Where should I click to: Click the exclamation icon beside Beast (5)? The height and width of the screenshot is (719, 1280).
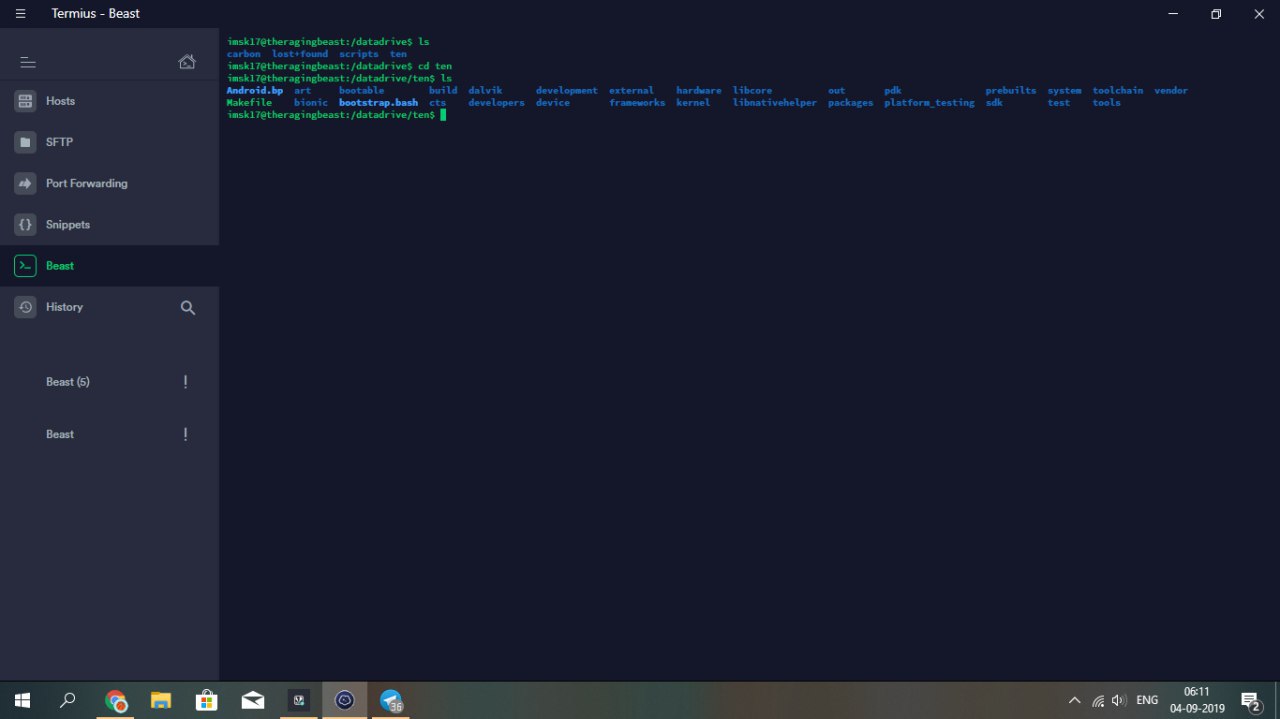click(x=185, y=381)
